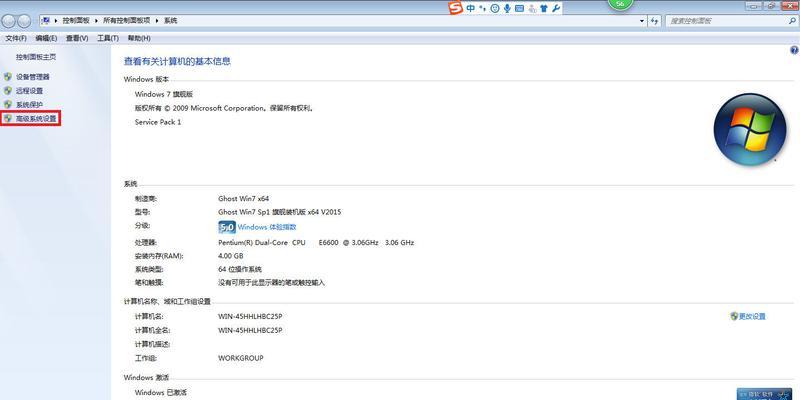Image resolution: width=800 pixels, height=400 pixels.
Task: Click the 4.00 GB RAM value
Action: [x=231, y=256]
